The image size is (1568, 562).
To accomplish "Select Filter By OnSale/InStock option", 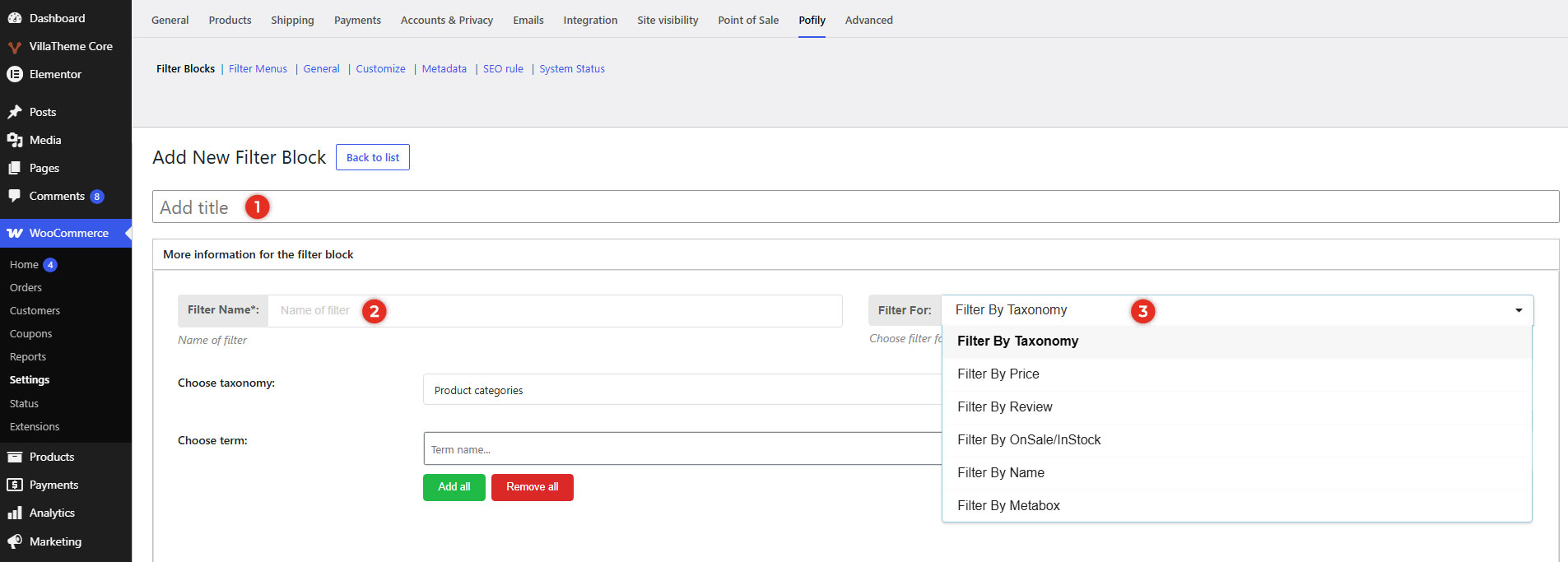I will pos(1236,440).
